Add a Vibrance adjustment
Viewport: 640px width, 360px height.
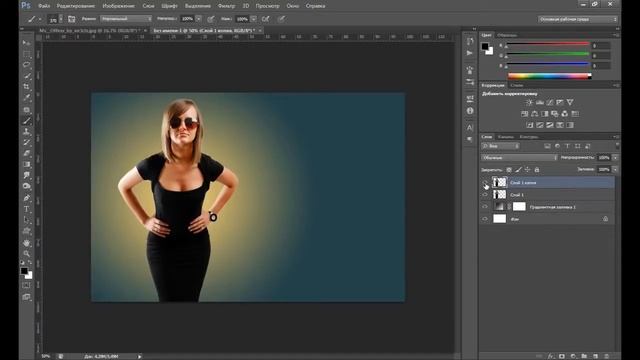pyautogui.click(x=570, y=102)
